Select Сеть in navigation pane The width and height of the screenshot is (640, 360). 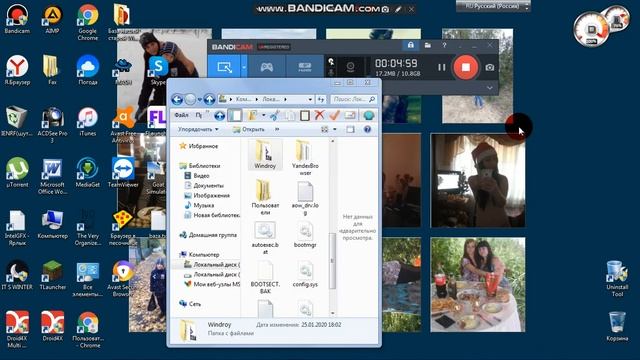[190, 304]
